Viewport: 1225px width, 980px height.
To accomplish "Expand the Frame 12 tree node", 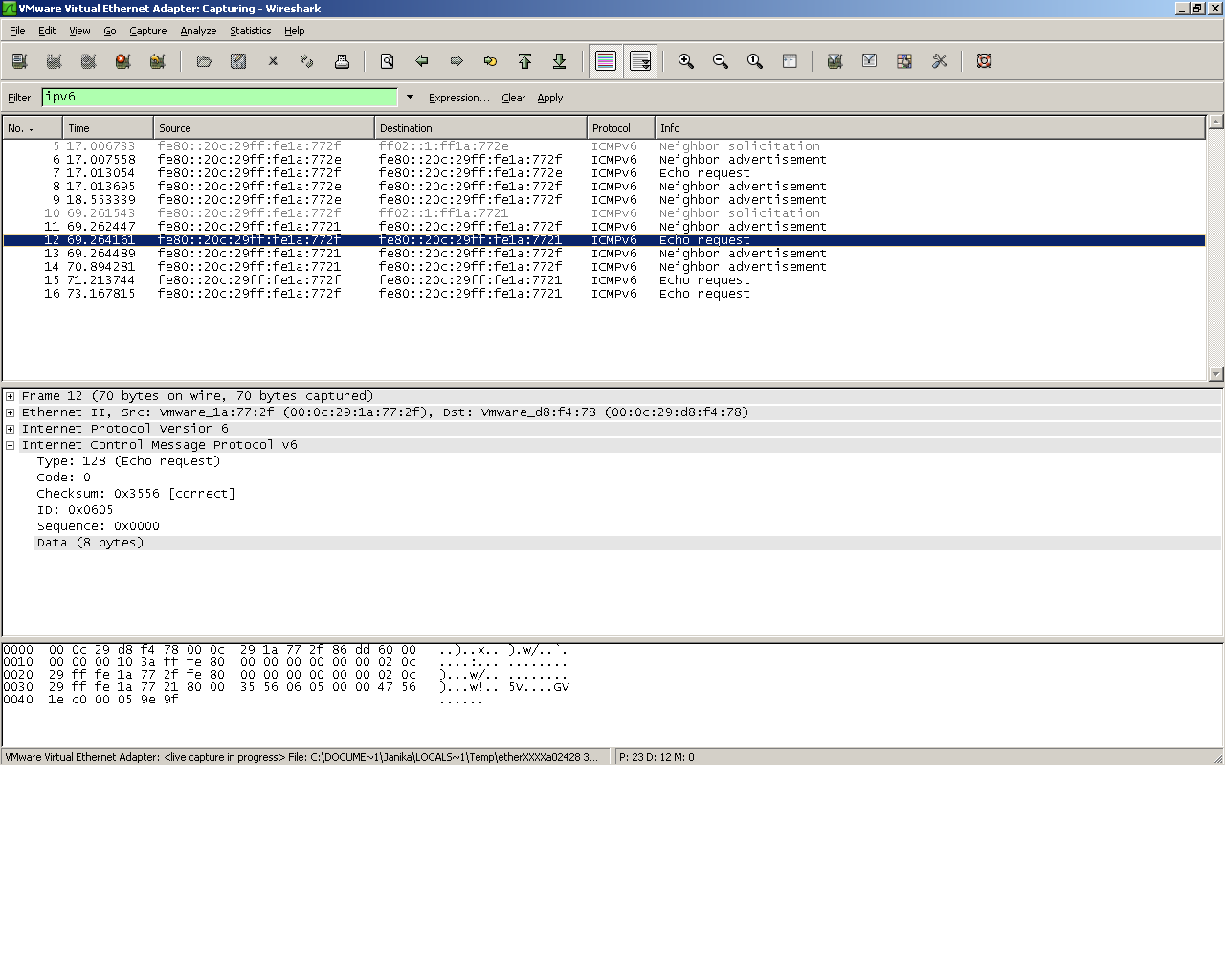I will click(x=11, y=396).
